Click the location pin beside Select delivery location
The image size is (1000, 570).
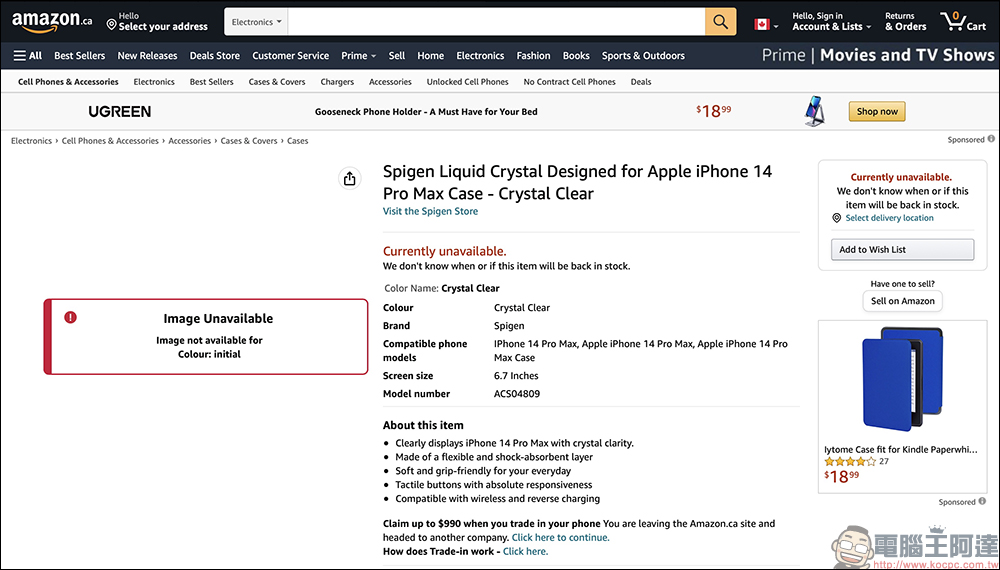pyautogui.click(x=837, y=218)
